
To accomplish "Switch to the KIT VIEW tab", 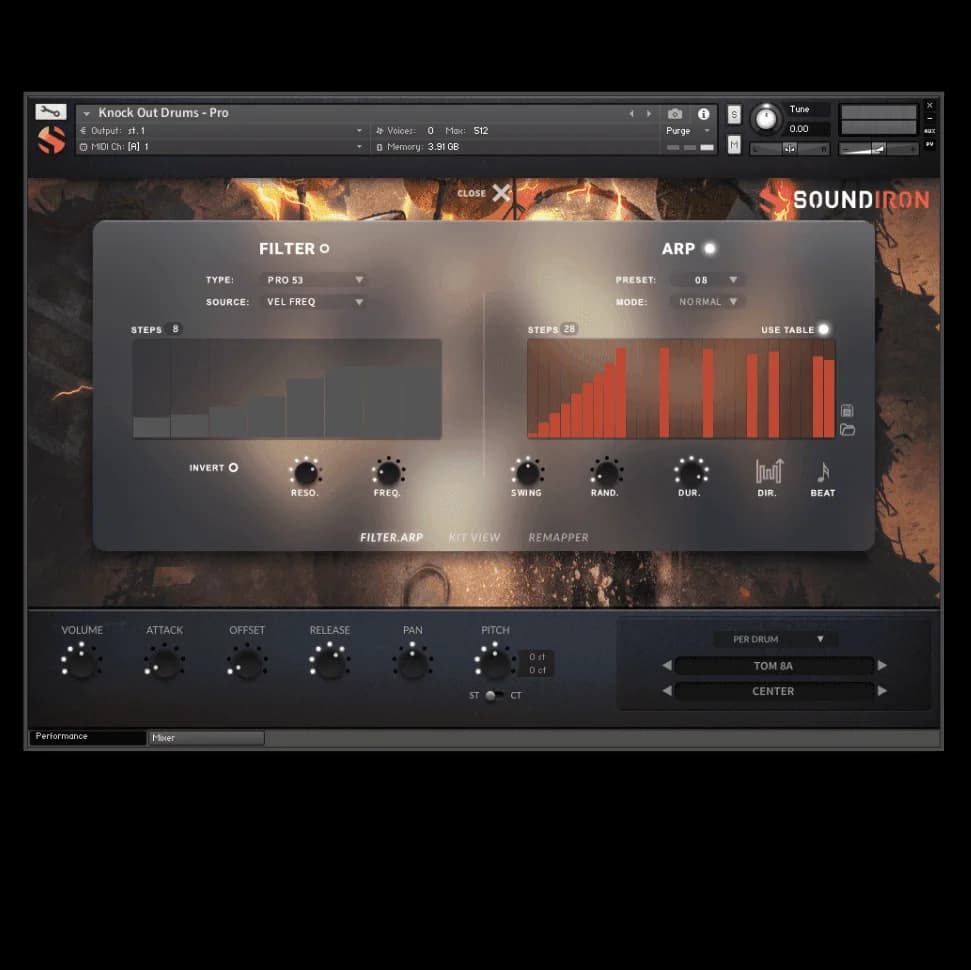I will point(475,537).
